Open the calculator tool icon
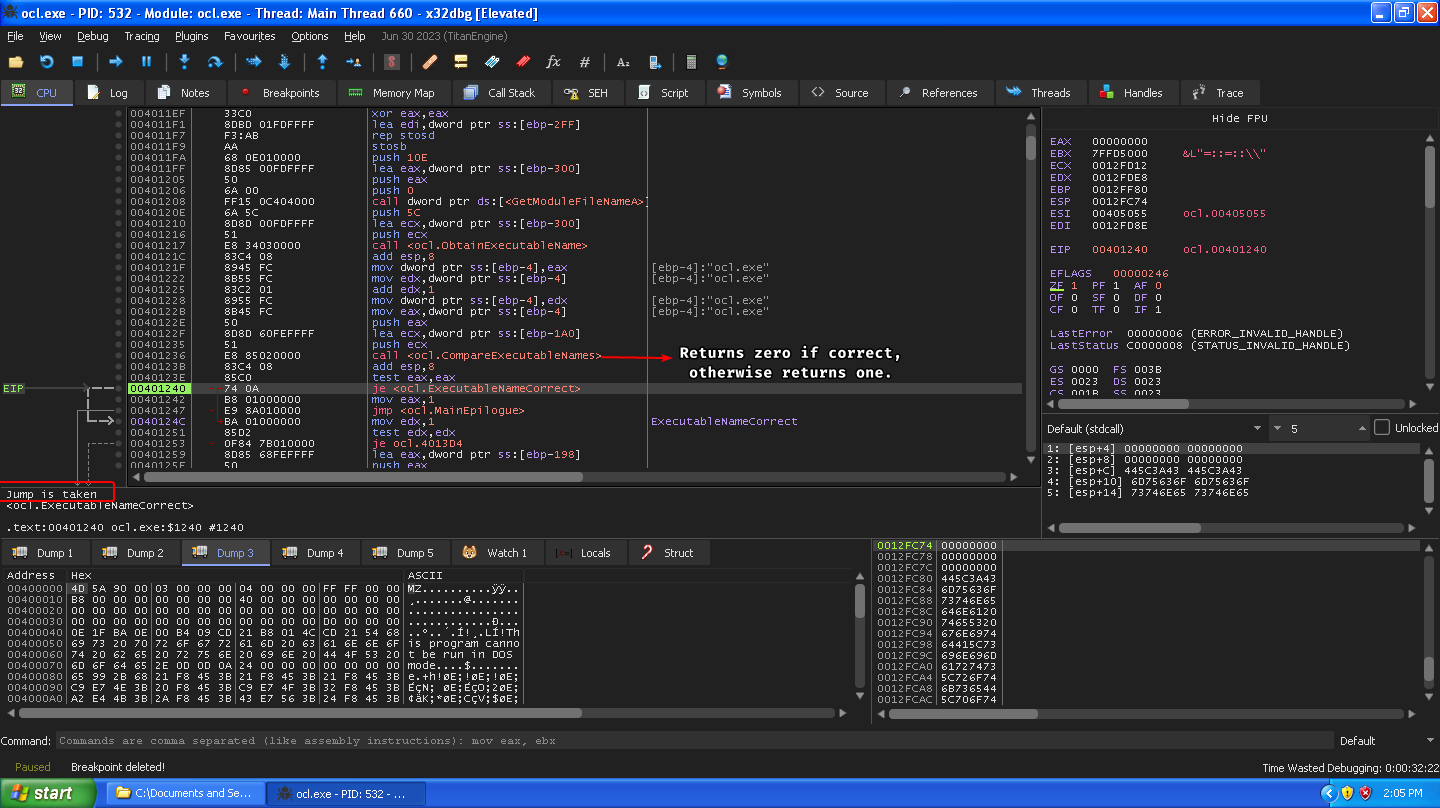This screenshot has height=808, width=1440. [690, 62]
